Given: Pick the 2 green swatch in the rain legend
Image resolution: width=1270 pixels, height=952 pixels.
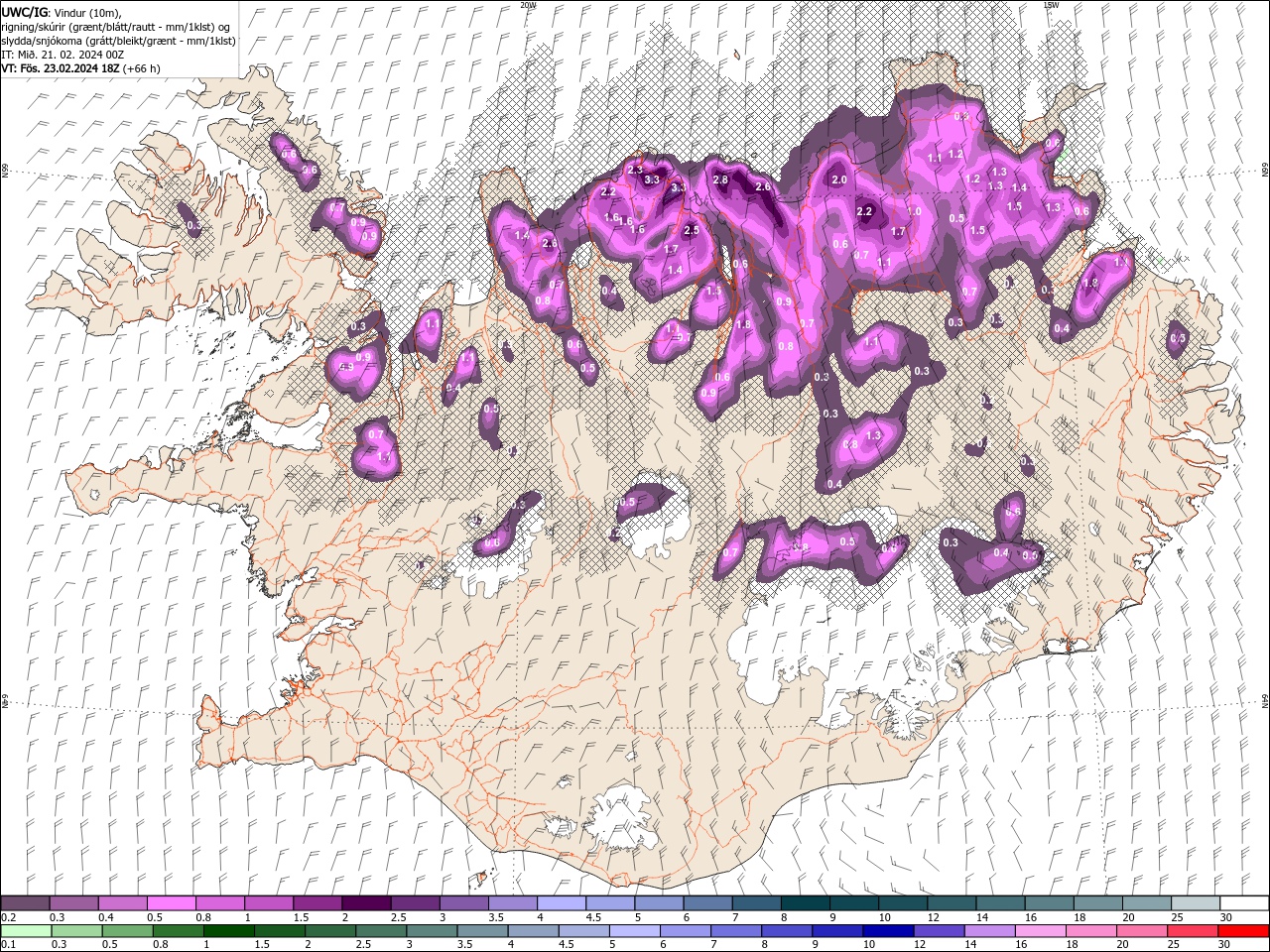Looking at the screenshot, I should coord(329,931).
